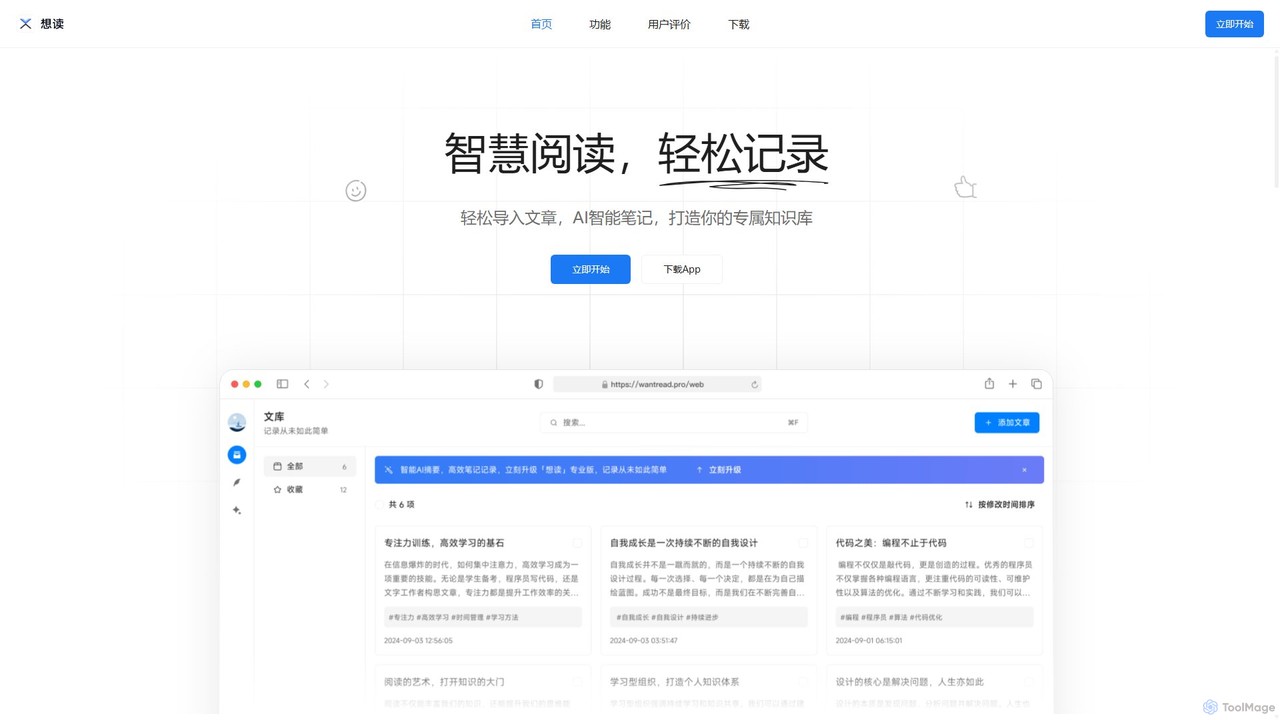Open the browser share icon
Screen dimensions: 1280x720
click(989, 383)
